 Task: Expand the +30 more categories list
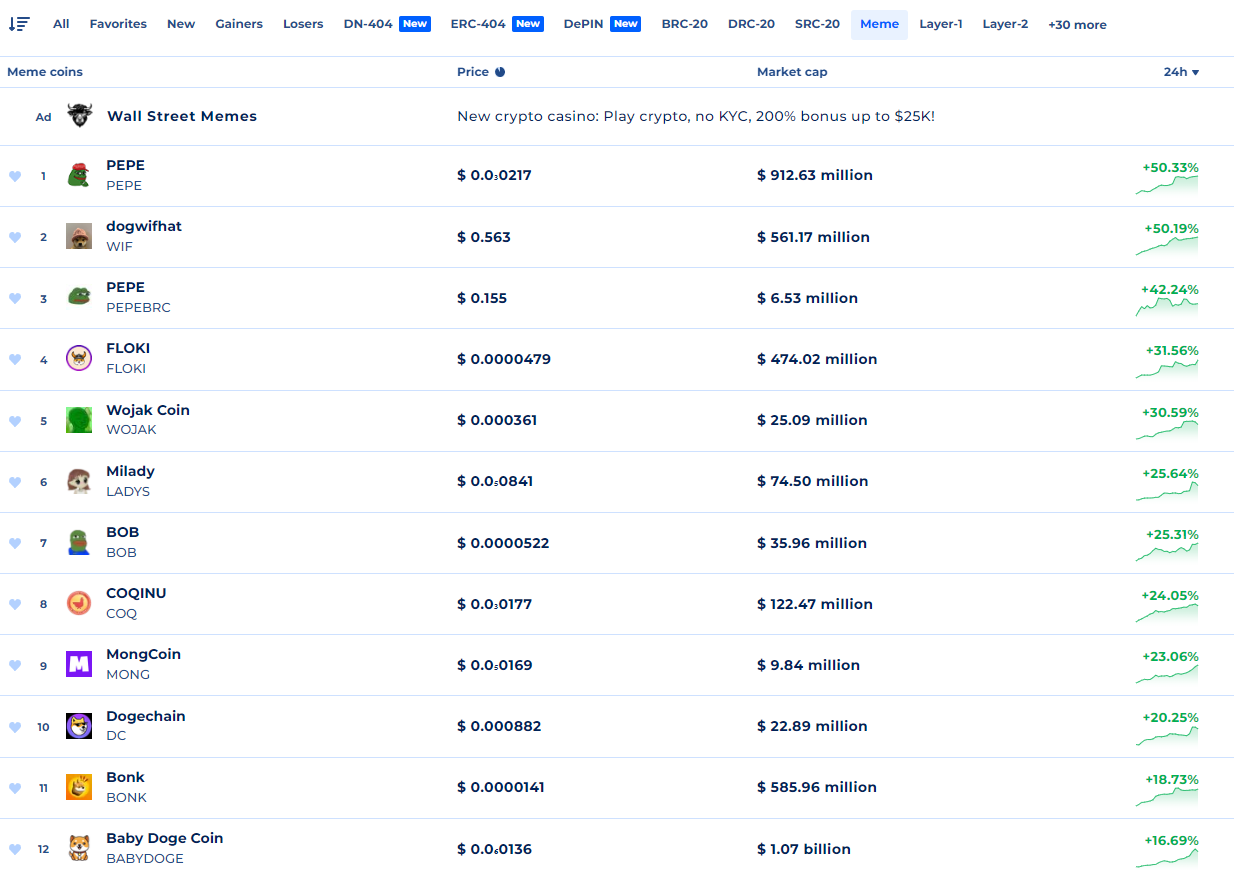[x=1077, y=25]
